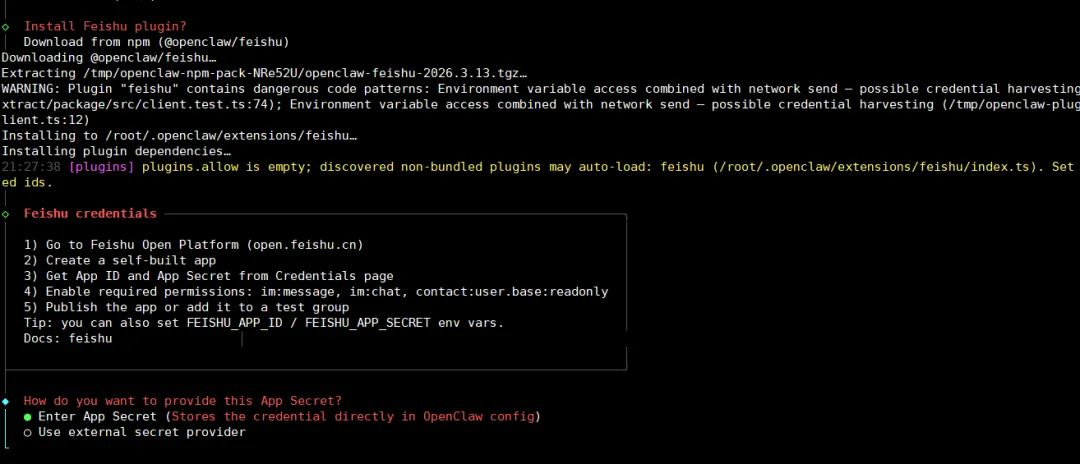Click the green filled radio bullet
Viewport: 1080px width, 464px height.
coord(28,416)
